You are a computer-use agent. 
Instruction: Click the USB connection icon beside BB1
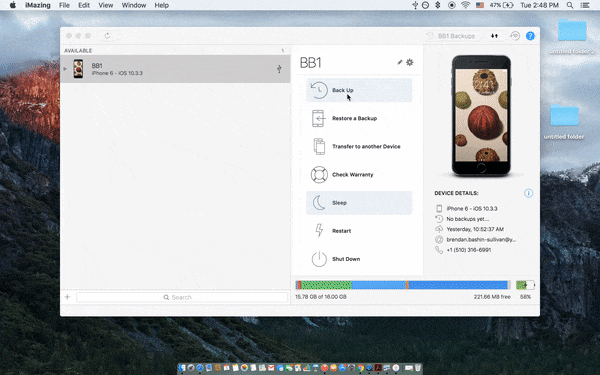[x=279, y=69]
